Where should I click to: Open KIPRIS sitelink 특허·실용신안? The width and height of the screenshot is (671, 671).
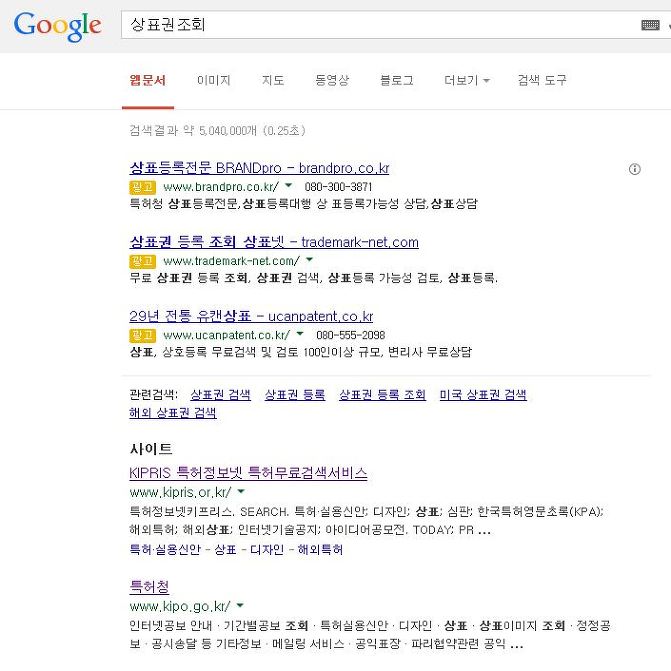pos(165,549)
